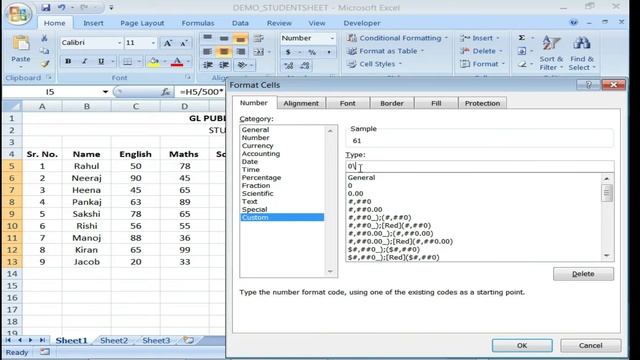640x360 pixels.
Task: Increase font size with the large A icon
Action: coord(167,43)
